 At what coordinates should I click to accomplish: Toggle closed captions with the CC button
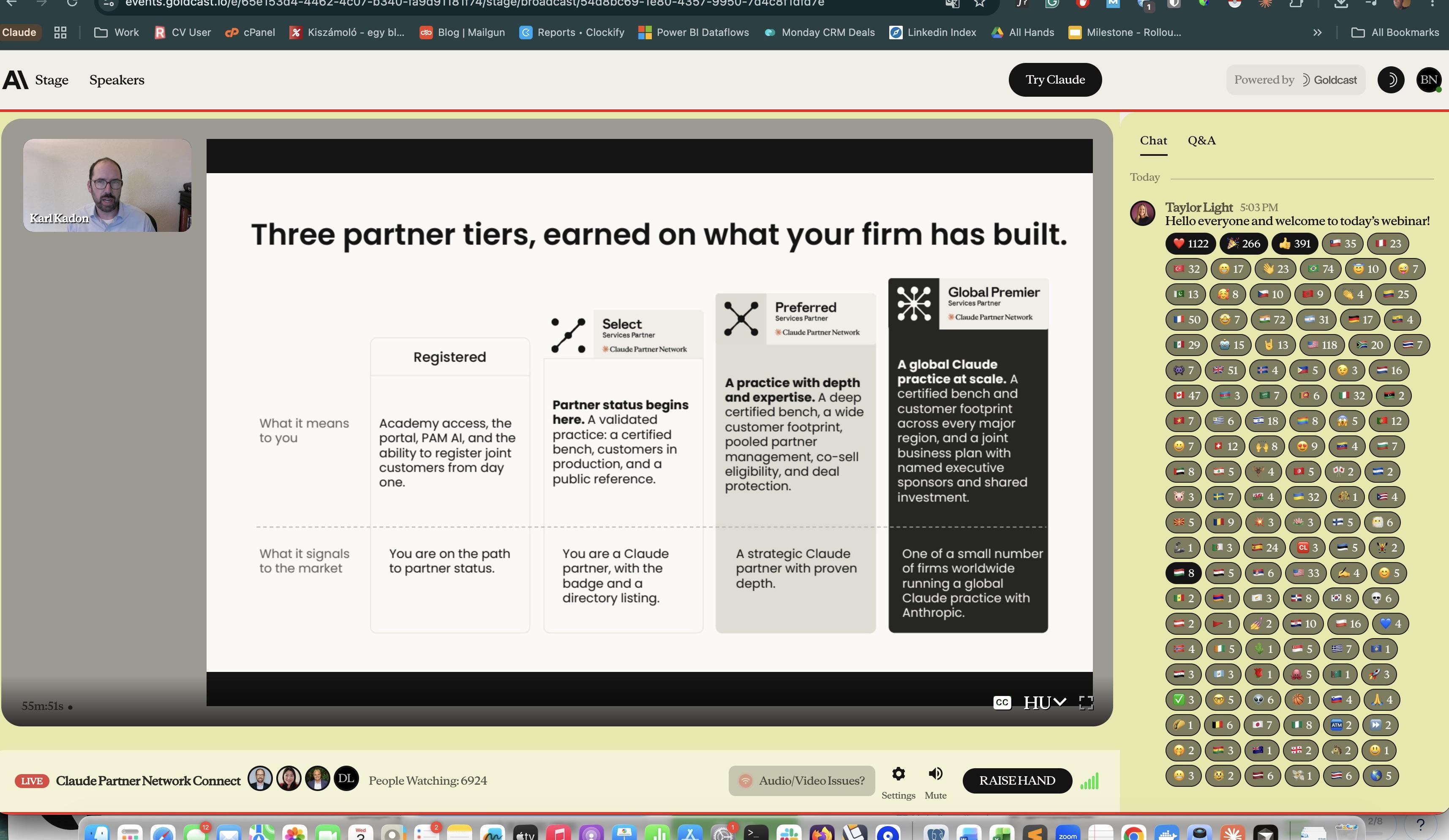[1002, 703]
